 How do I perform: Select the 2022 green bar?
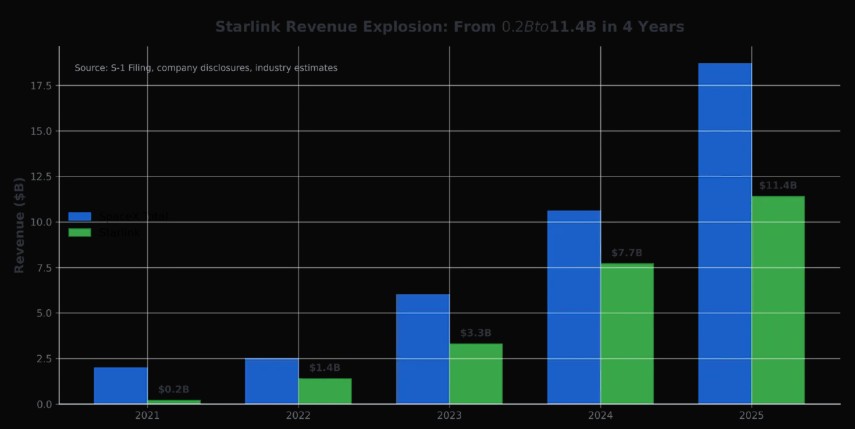(325, 391)
